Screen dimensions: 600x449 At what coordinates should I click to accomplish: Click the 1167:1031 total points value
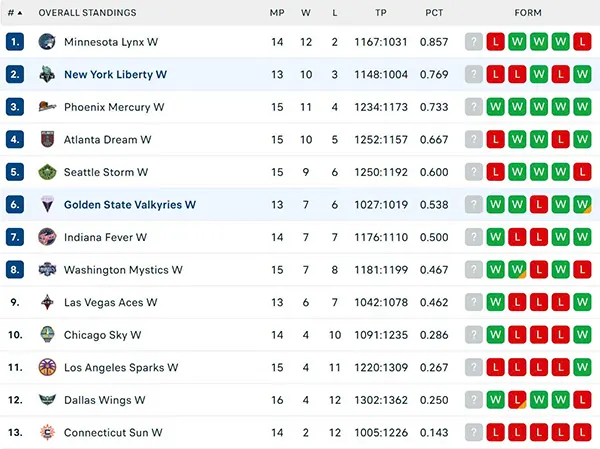tap(381, 42)
